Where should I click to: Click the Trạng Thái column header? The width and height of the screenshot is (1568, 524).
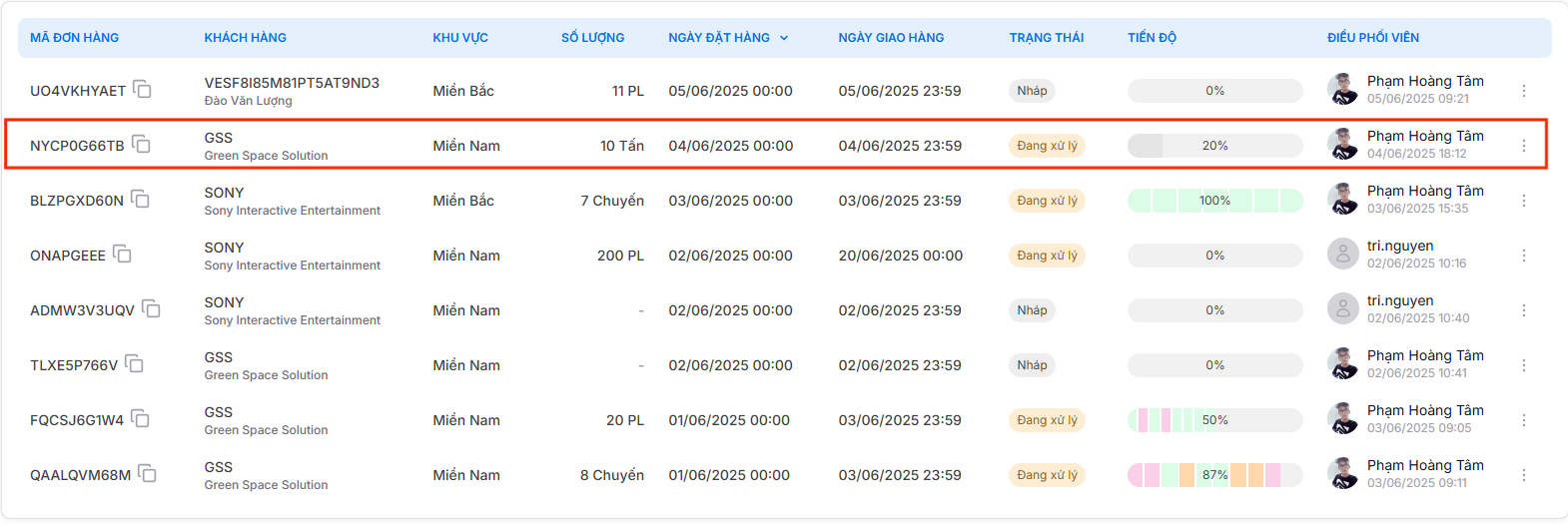pyautogui.click(x=1046, y=38)
